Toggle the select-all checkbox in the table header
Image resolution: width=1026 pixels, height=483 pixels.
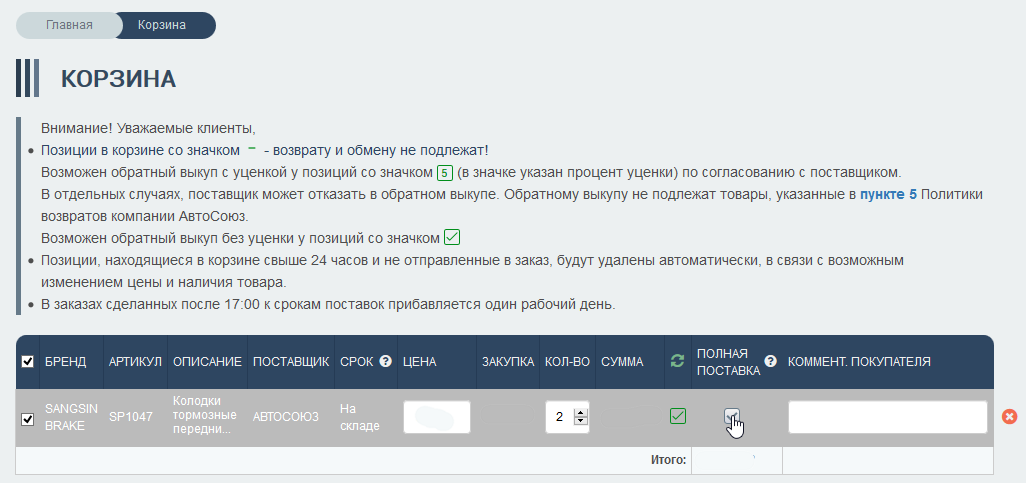[x=27, y=362]
